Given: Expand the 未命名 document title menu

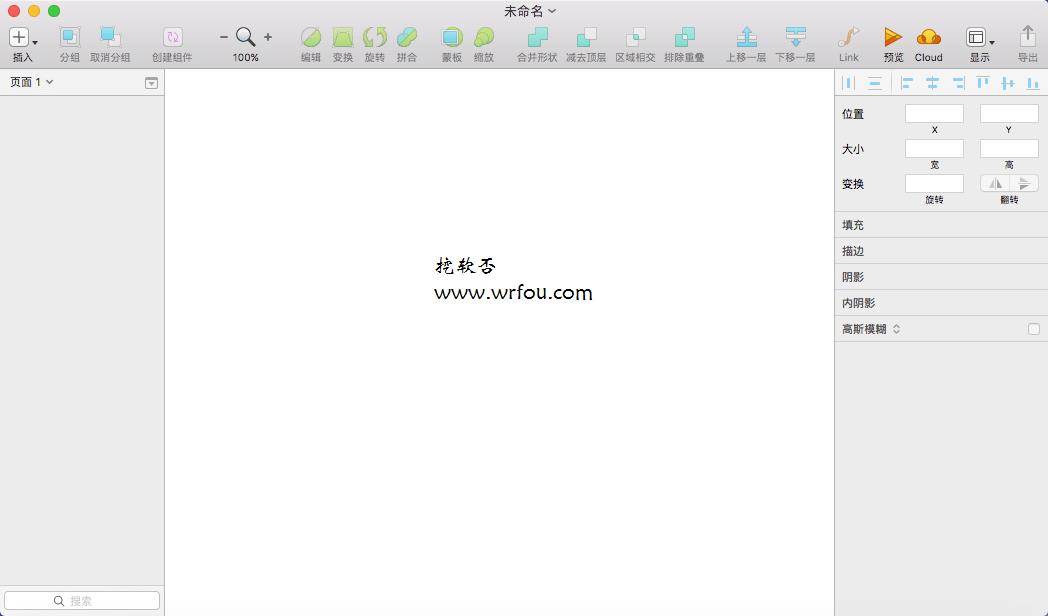Looking at the screenshot, I should [530, 11].
